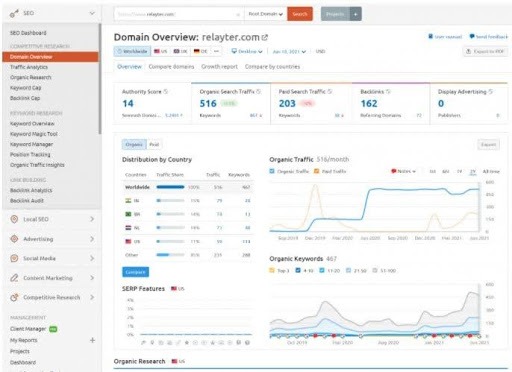Select the DE flag database
This screenshot has width=512, height=372.
pos(200,51)
